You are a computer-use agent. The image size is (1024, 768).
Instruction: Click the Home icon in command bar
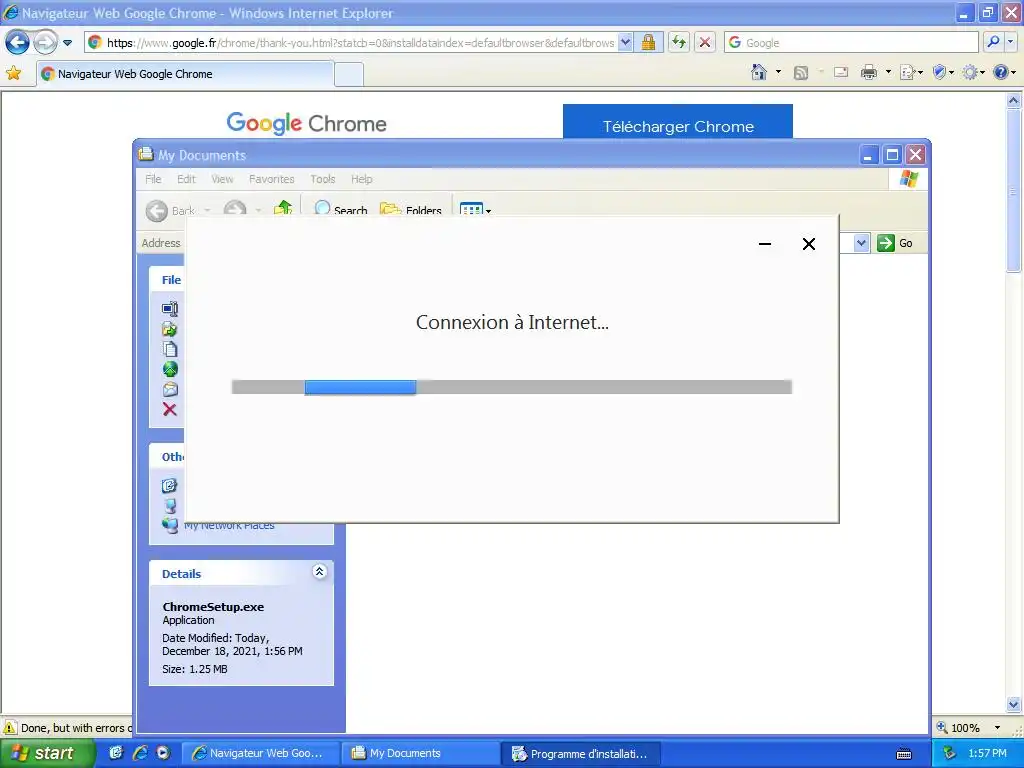click(x=759, y=72)
